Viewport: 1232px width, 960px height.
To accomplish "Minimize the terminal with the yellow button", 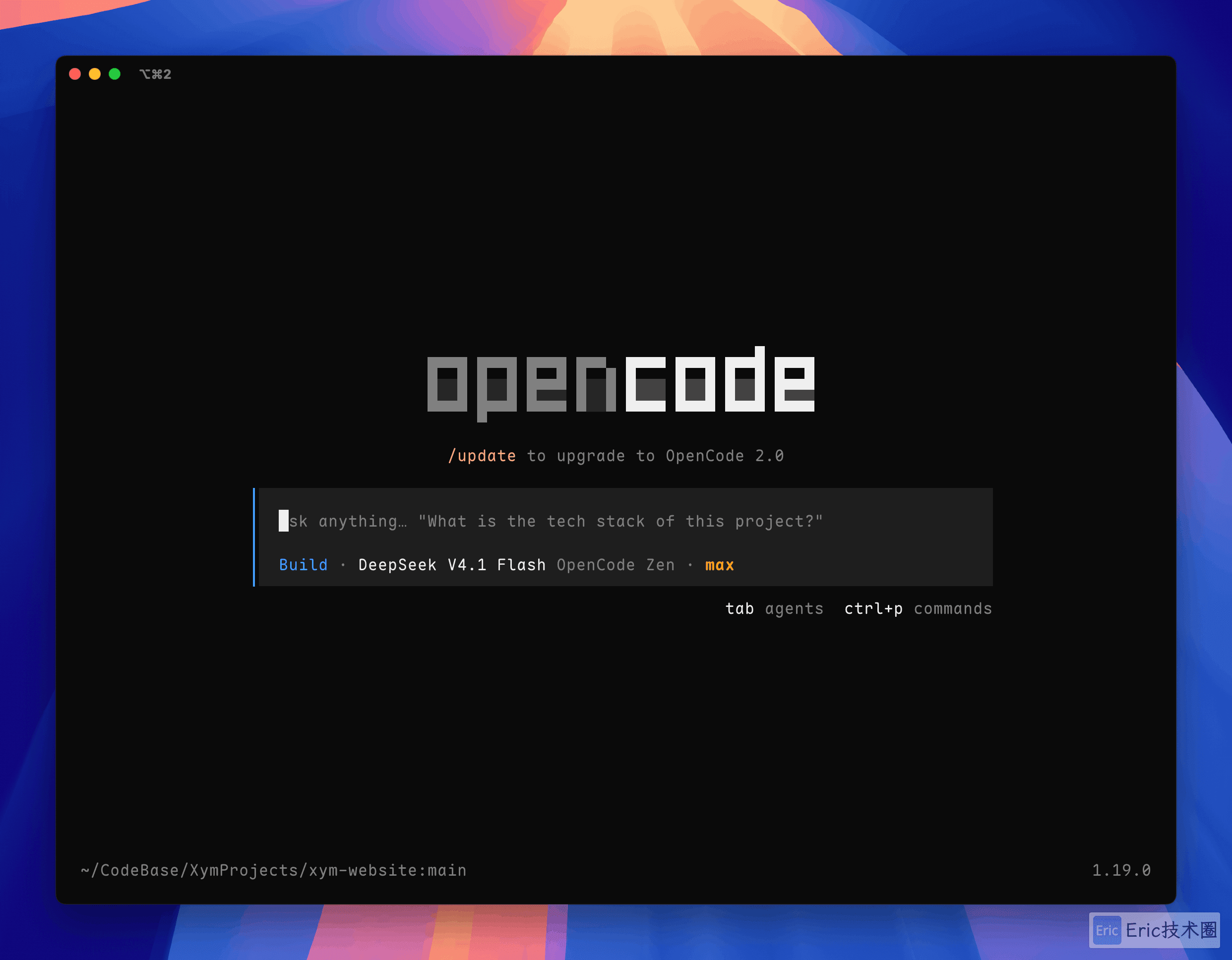I will pyautogui.click(x=95, y=74).
